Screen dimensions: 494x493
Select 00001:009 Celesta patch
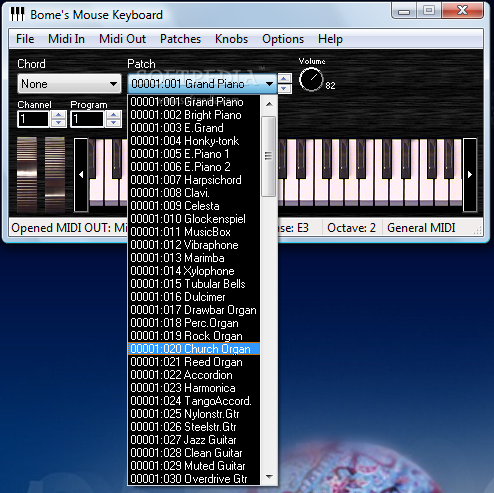(194, 206)
